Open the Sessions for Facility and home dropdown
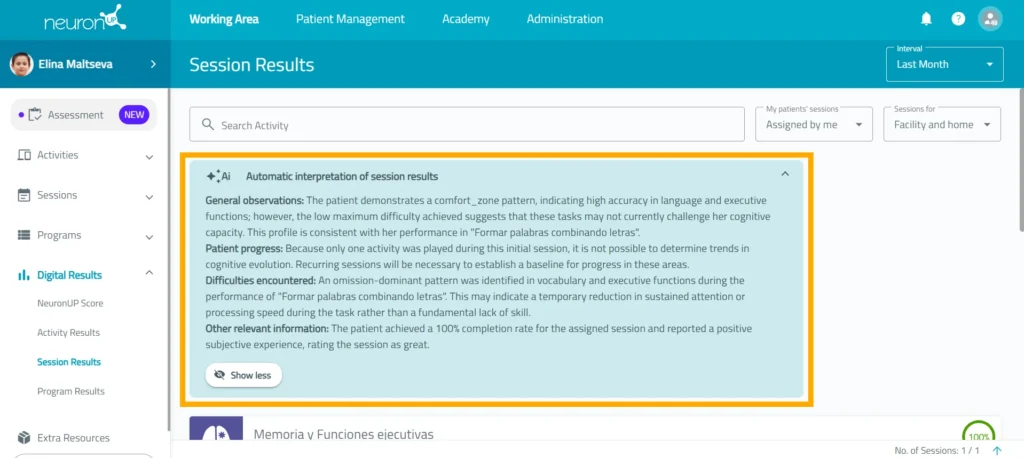This screenshot has height=458, width=1024. (942, 124)
